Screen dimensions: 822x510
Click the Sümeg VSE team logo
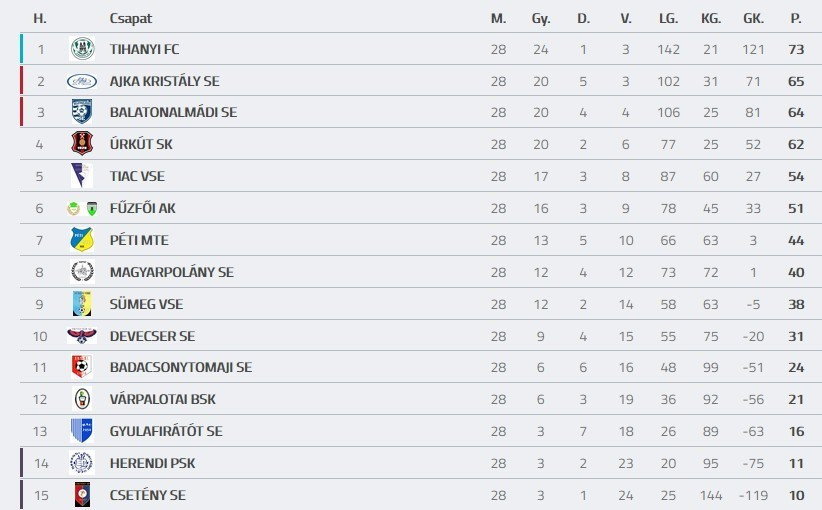pos(81,304)
